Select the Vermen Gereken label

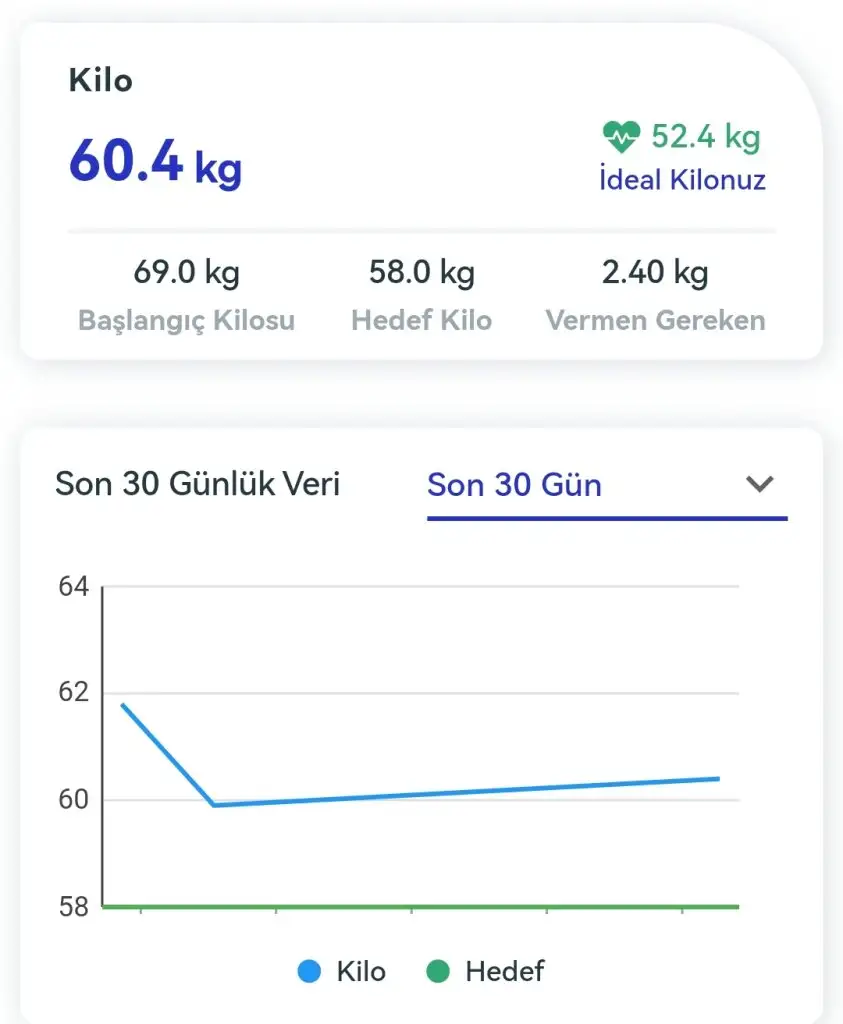tap(655, 321)
